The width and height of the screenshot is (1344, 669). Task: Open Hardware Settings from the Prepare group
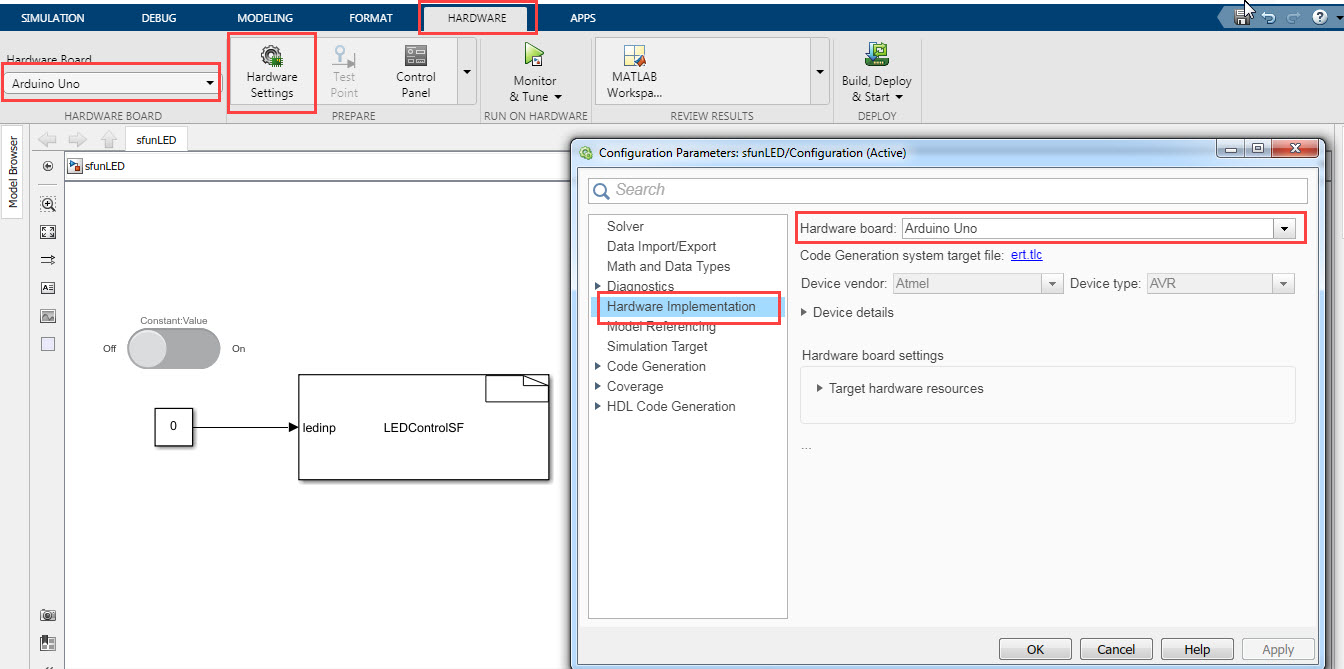[x=271, y=70]
